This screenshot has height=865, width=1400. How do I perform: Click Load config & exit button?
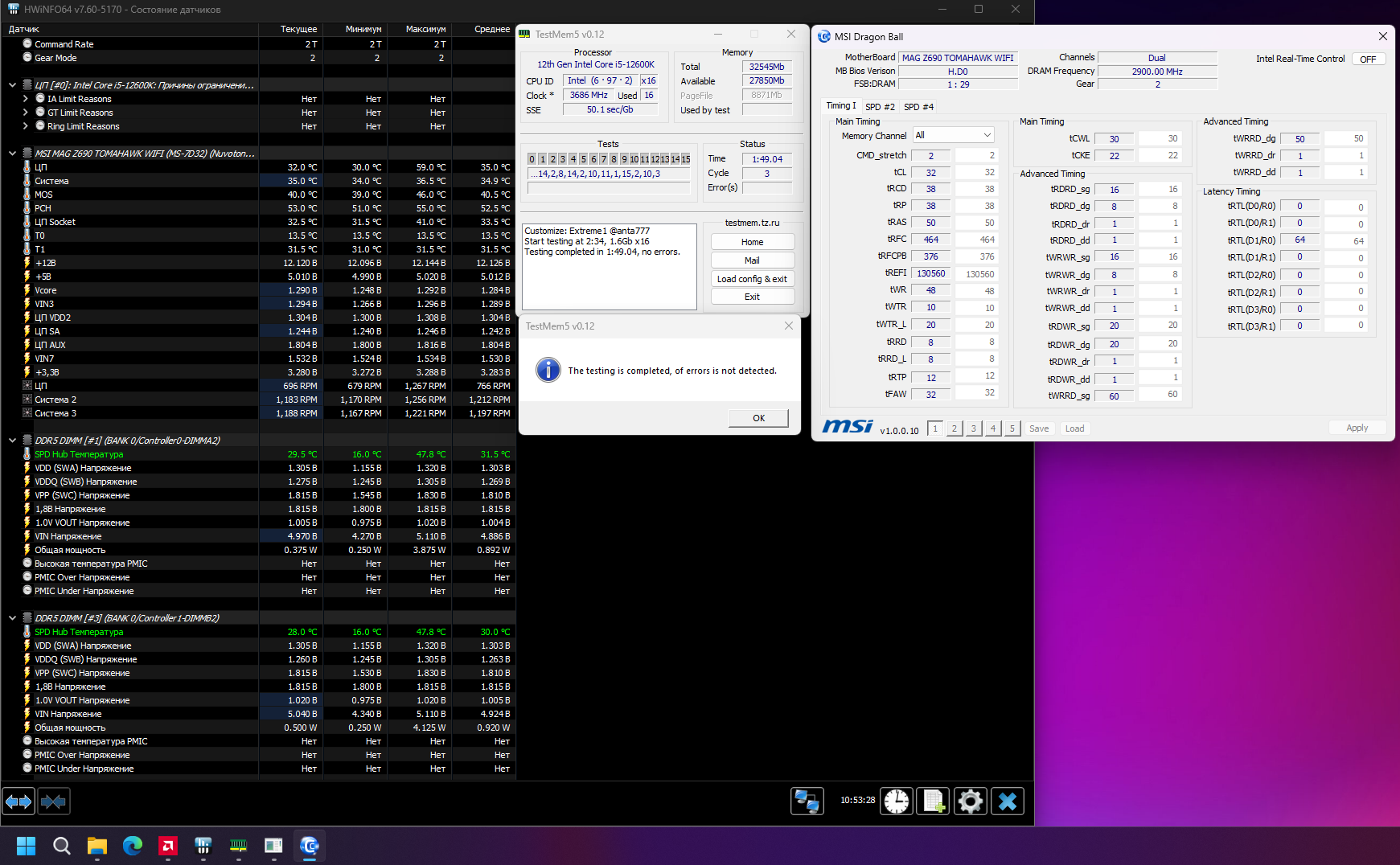pos(753,279)
